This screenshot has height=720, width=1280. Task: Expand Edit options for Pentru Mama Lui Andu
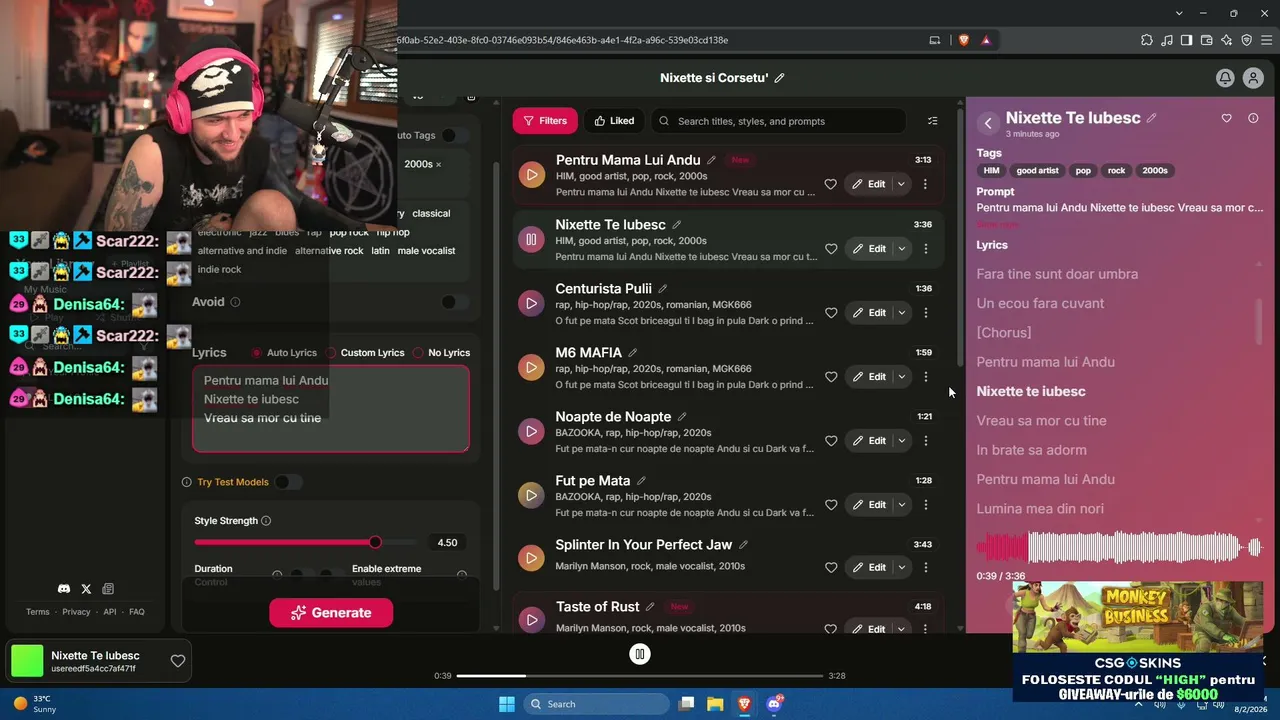click(x=901, y=184)
